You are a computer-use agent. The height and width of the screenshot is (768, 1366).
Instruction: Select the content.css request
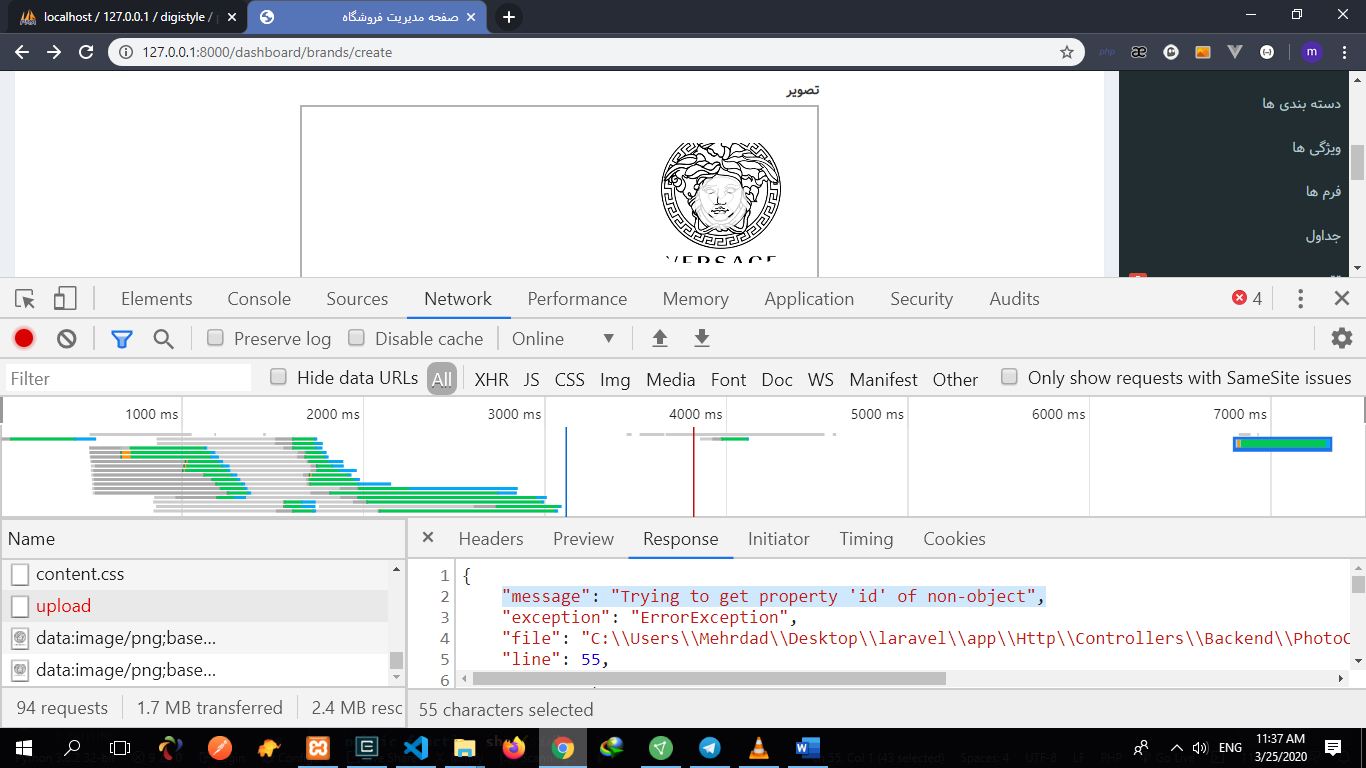coord(195,574)
